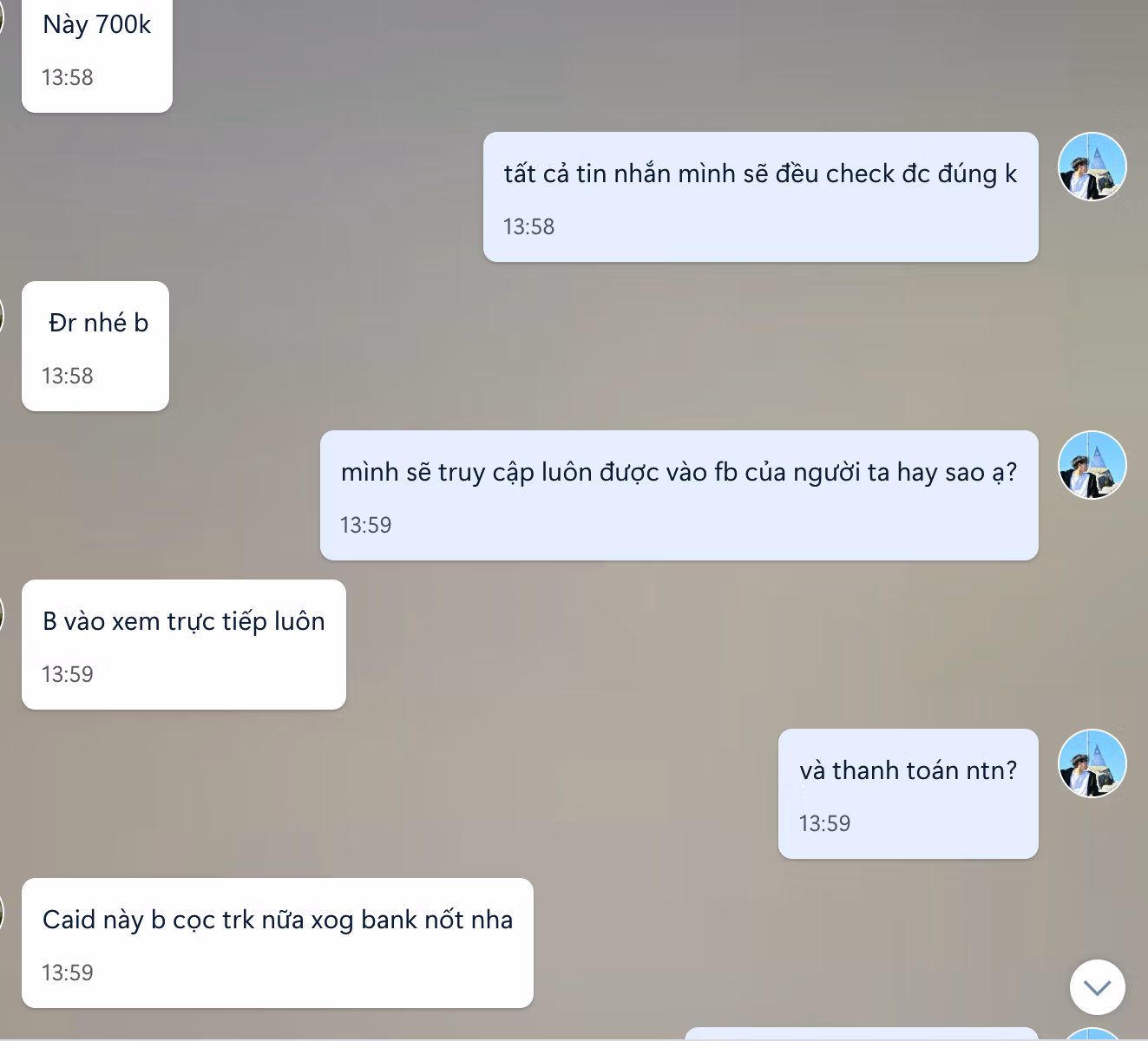
Task: Click the 13:59 timestamp under 'mình sẽ truy cập'
Action: tap(366, 525)
